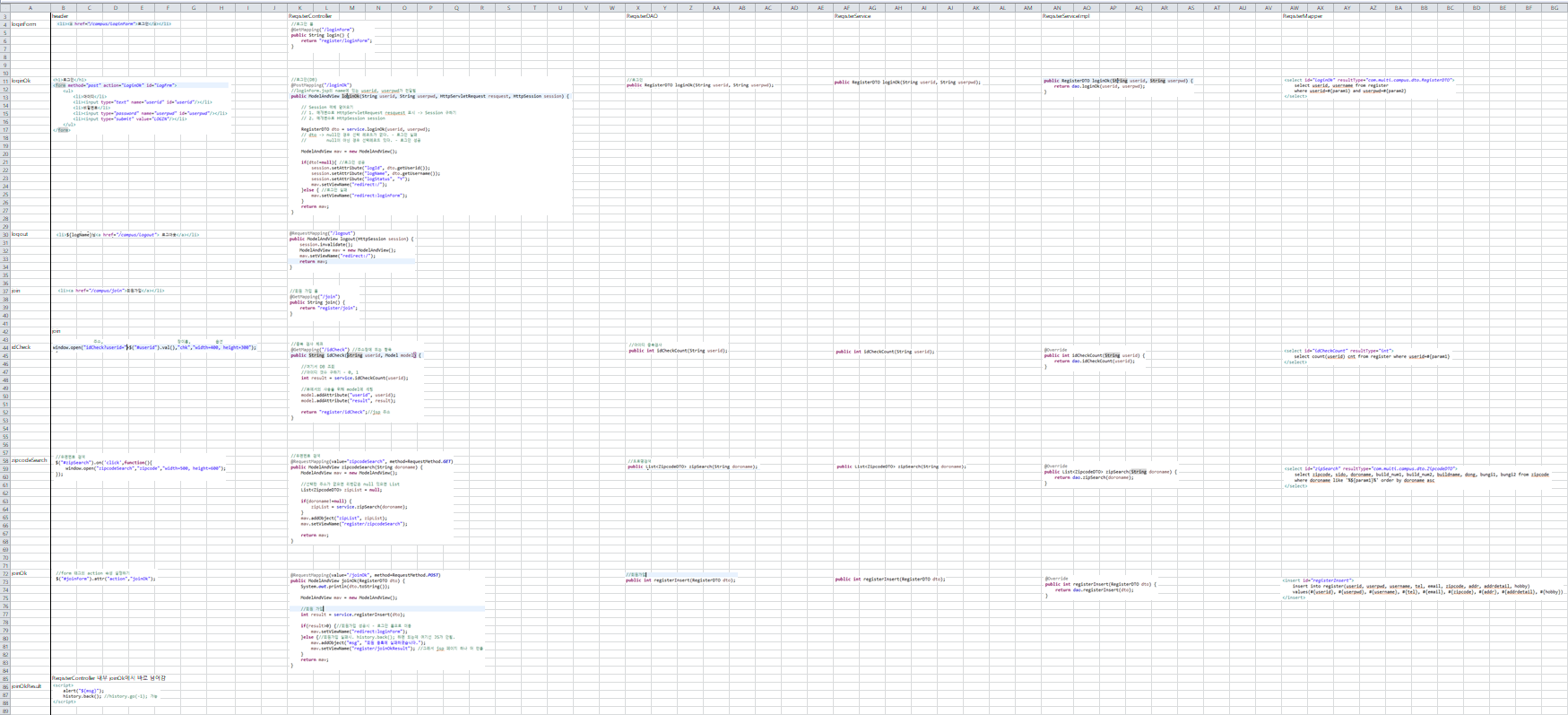The height and width of the screenshot is (715, 1568).
Task: Select RegisterService loginOk declaration snippet
Action: click(x=907, y=82)
